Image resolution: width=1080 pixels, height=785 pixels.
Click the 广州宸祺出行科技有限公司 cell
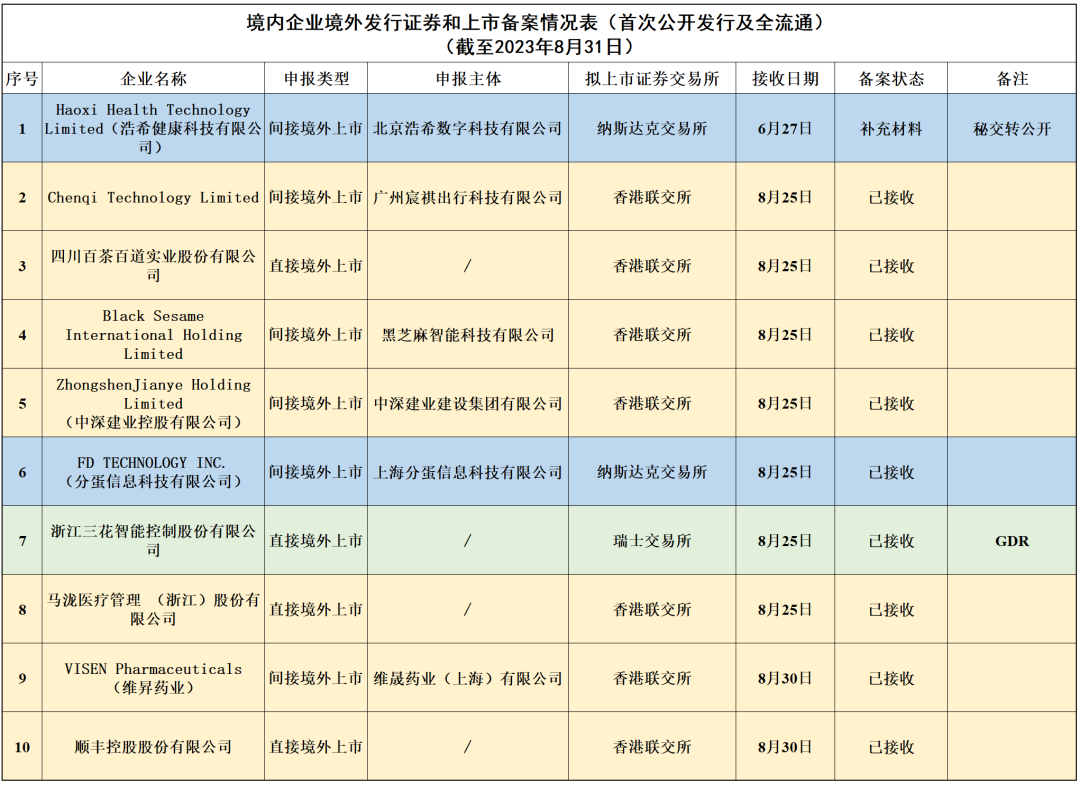click(x=468, y=198)
